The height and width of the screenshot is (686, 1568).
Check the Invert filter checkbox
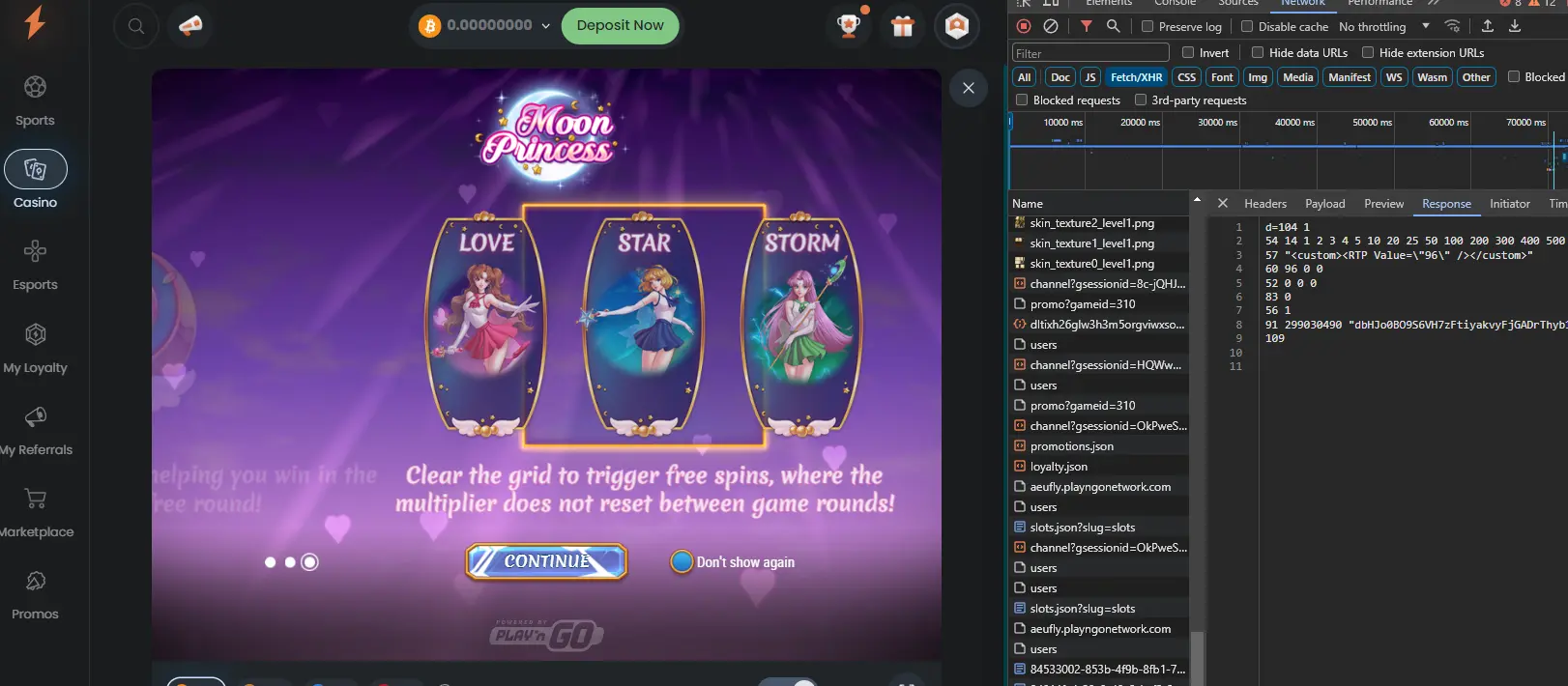pos(1188,52)
